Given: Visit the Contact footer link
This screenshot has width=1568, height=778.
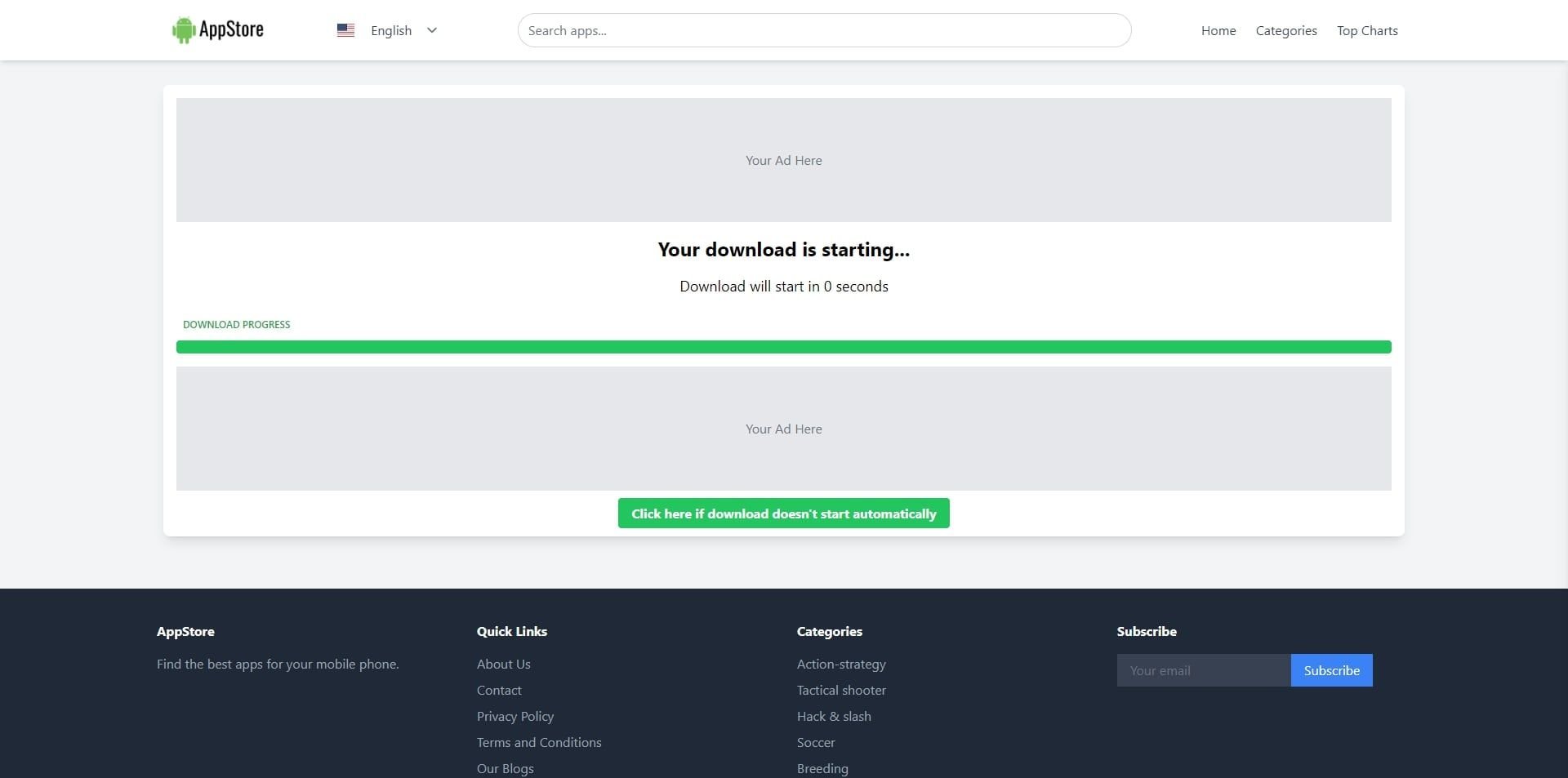Looking at the screenshot, I should point(498,690).
